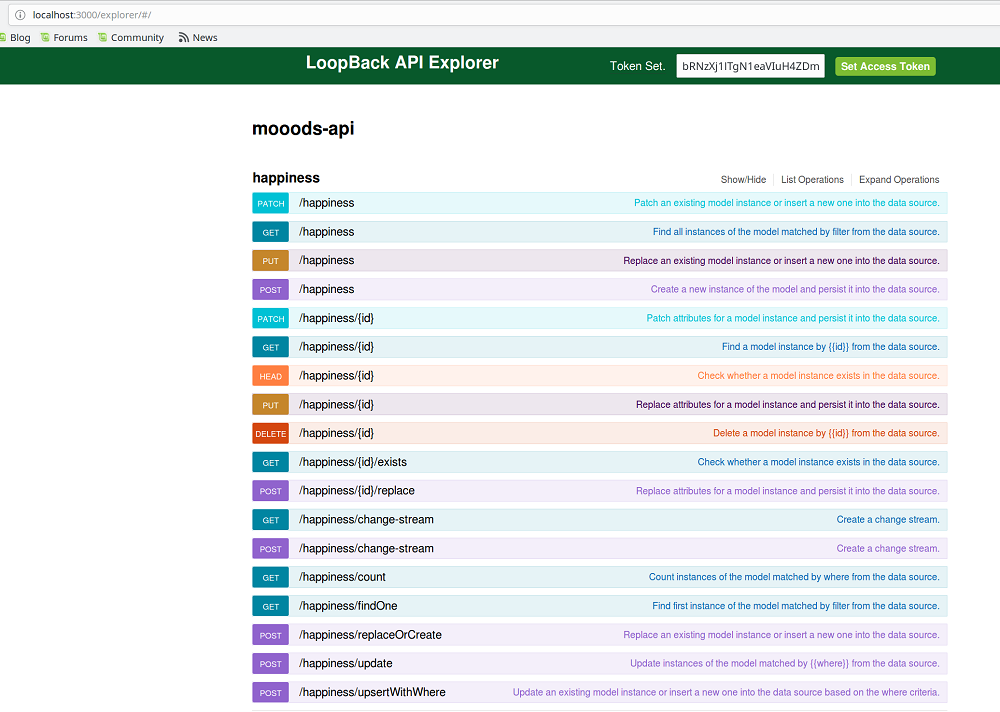Click the site info icon in address bar
1000x712 pixels.
coord(20,15)
